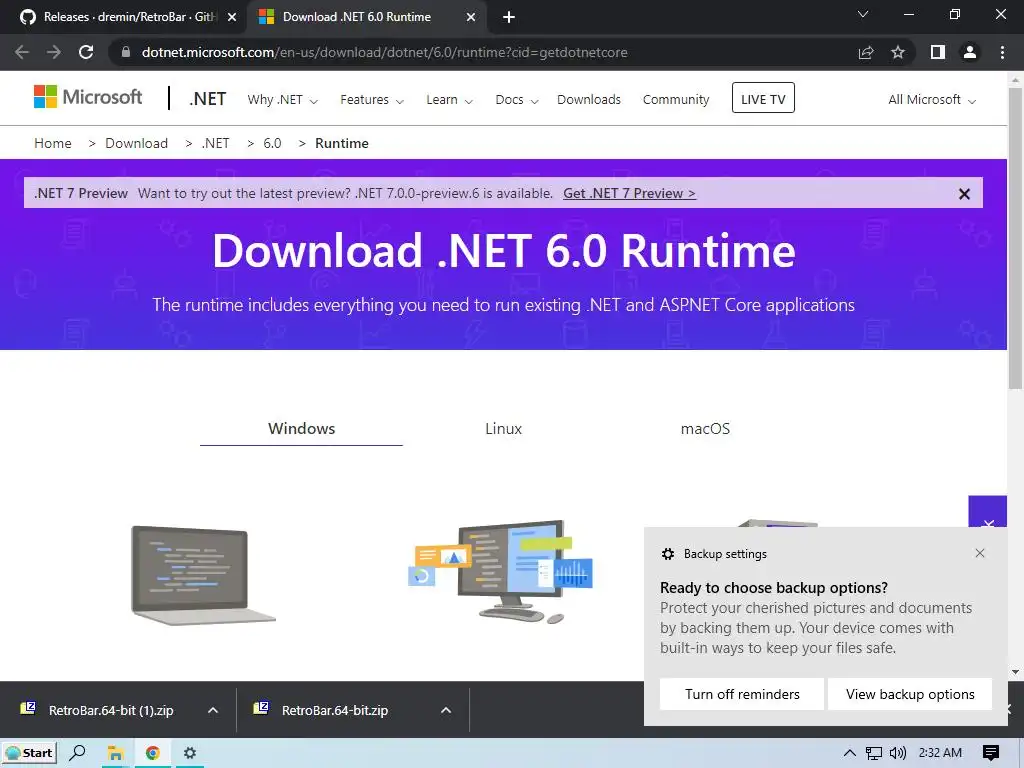Close the Backup settings notification
Image resolution: width=1024 pixels, height=768 pixels.
coord(980,553)
